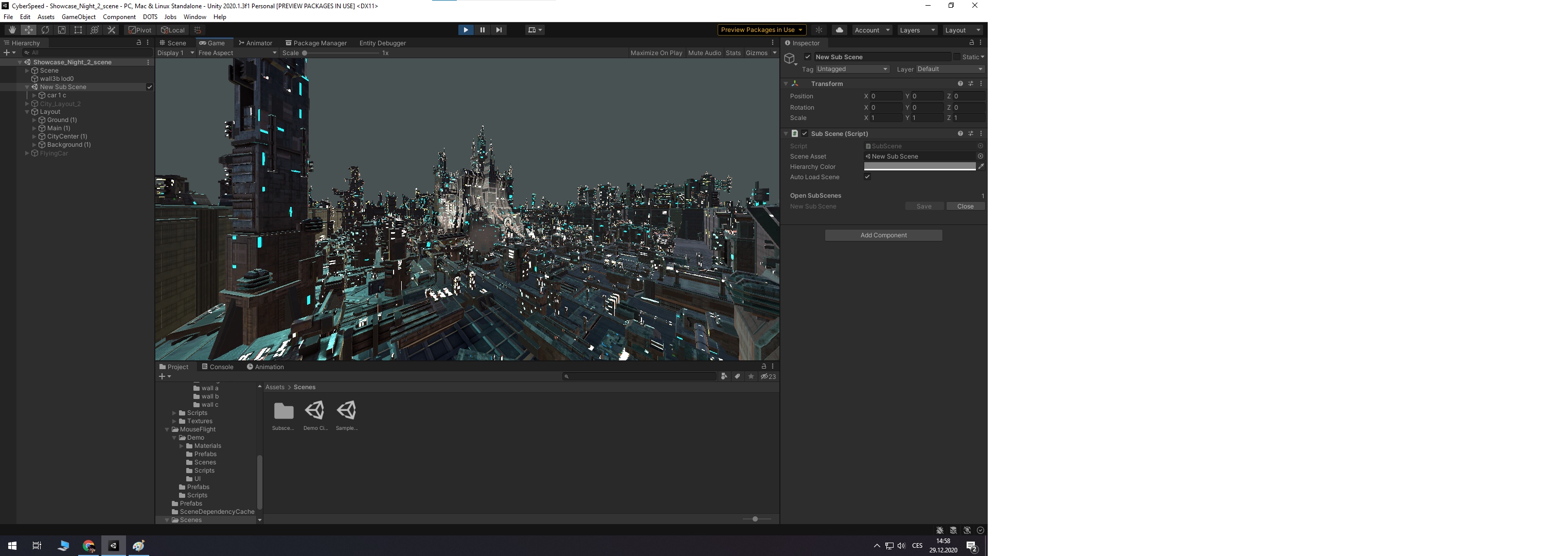The width and height of the screenshot is (1568, 556).
Task: Toggle the Static checkbox
Action: pos(956,57)
